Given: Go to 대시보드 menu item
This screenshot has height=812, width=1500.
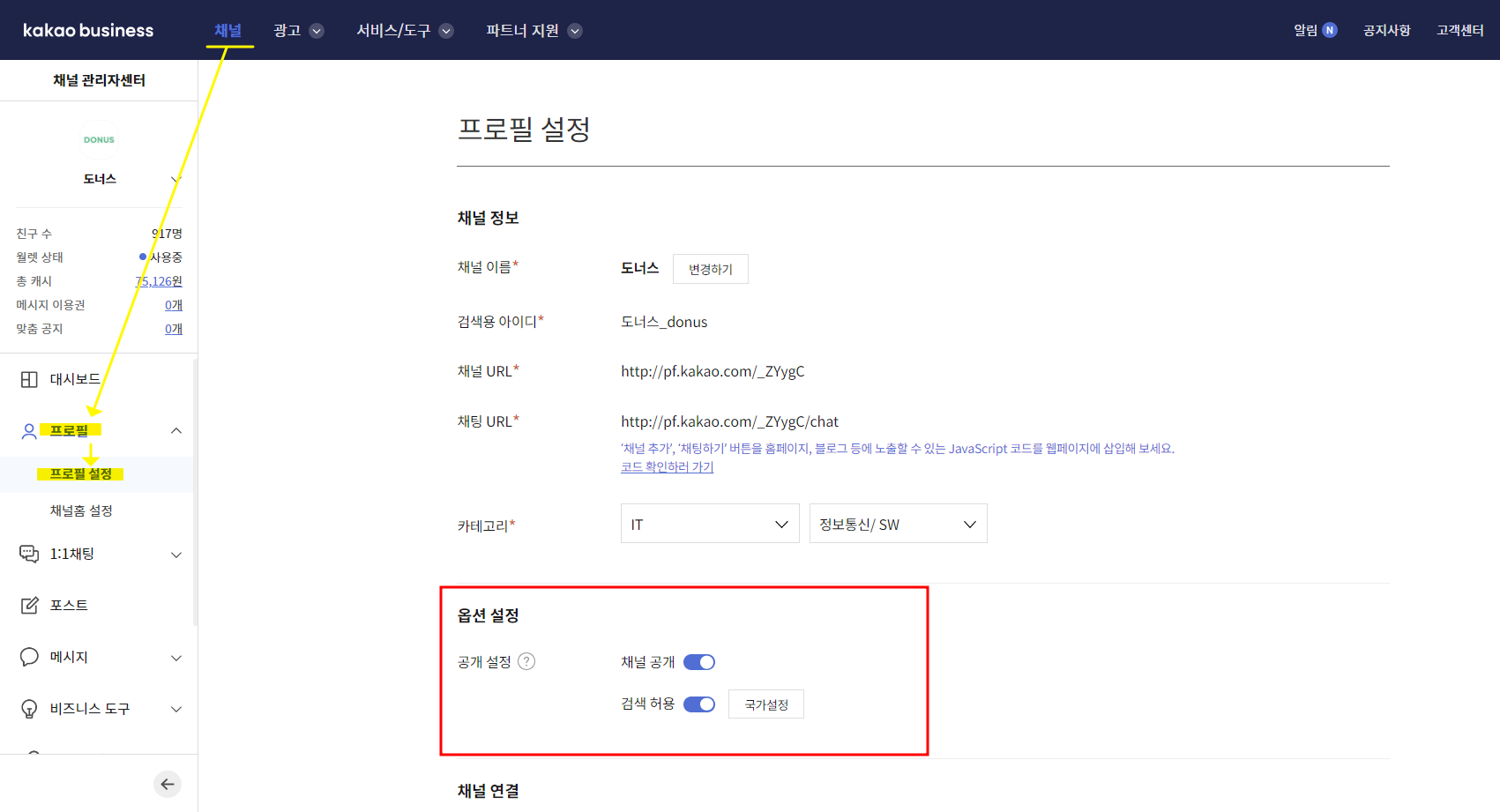Looking at the screenshot, I should click(x=75, y=379).
